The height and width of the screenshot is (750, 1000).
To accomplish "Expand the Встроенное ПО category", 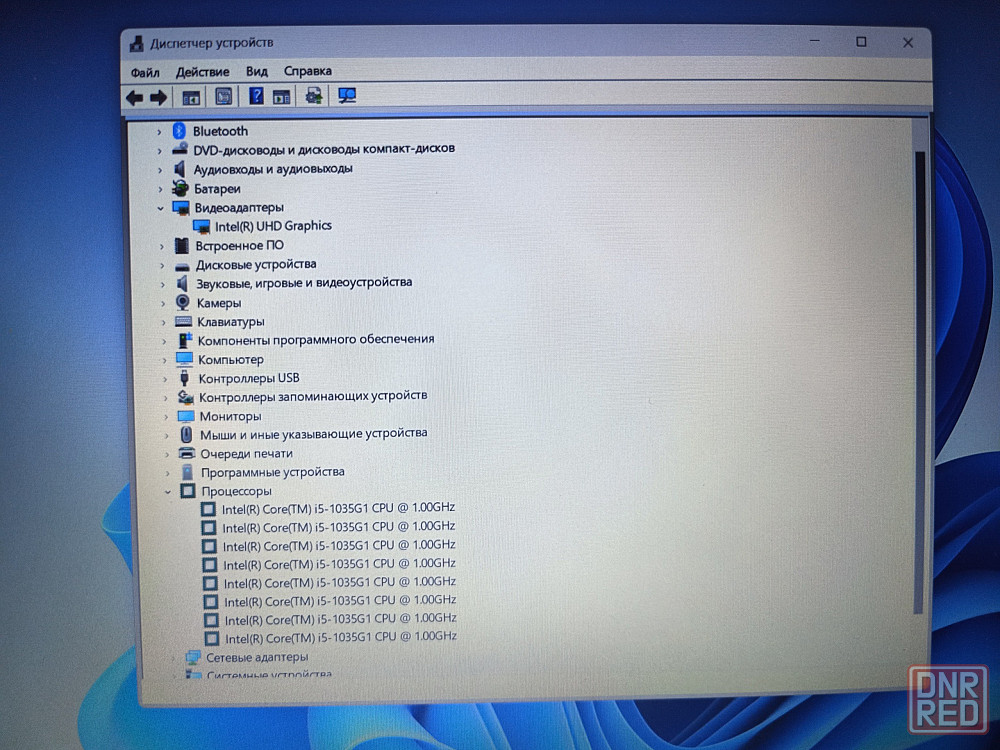I will pos(162,246).
